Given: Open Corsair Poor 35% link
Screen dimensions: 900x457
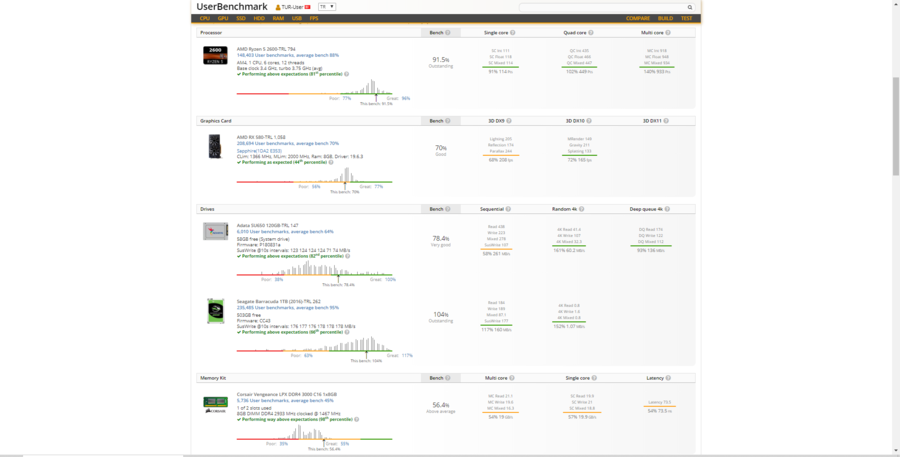Looking at the screenshot, I should click(284, 444).
